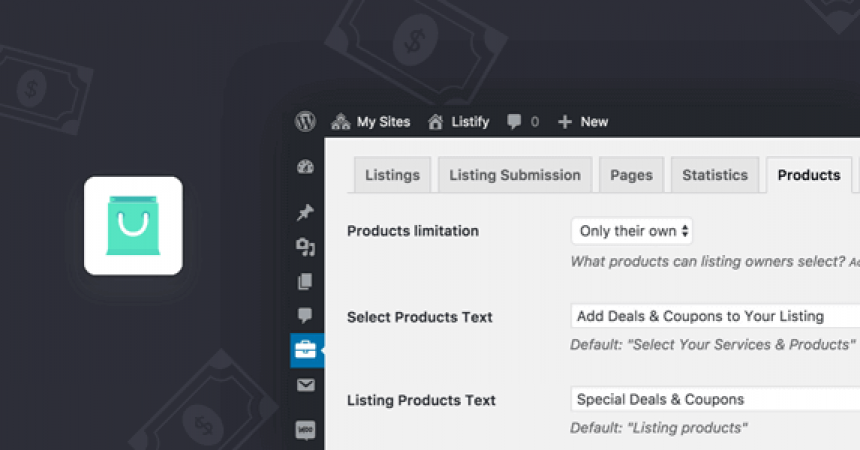This screenshot has height=450, width=860.
Task: Click the New content menu
Action: pos(583,121)
